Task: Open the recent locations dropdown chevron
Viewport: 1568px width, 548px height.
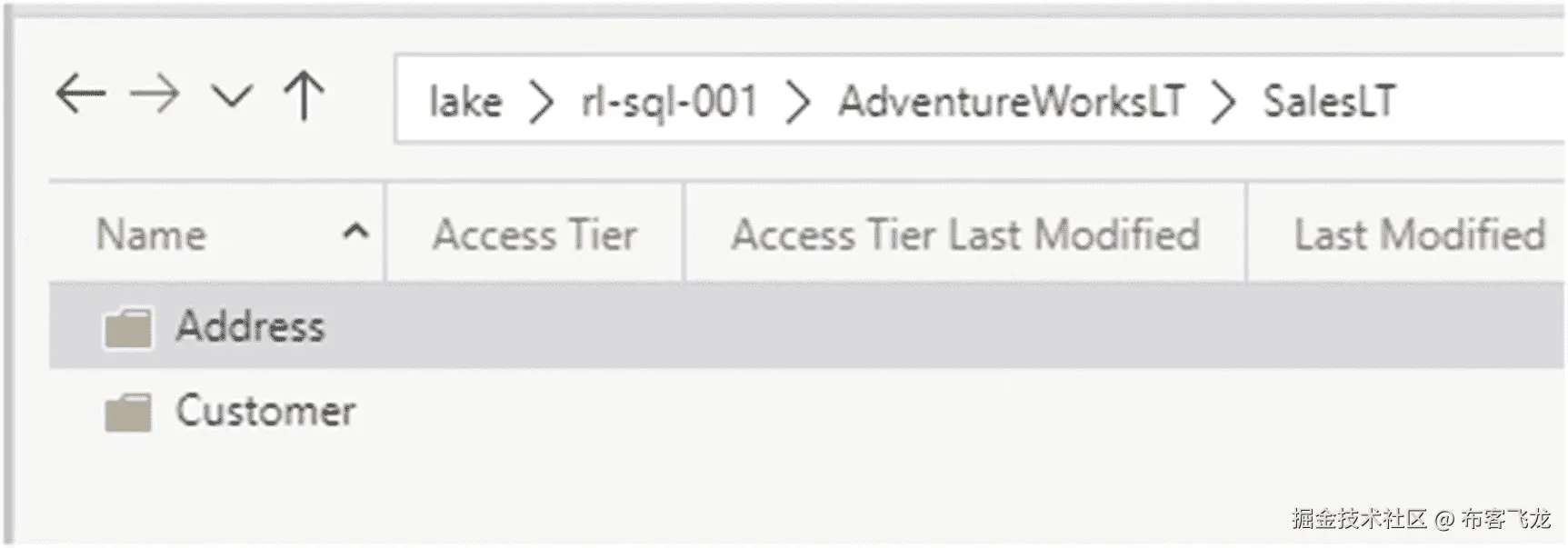Action: [x=232, y=94]
